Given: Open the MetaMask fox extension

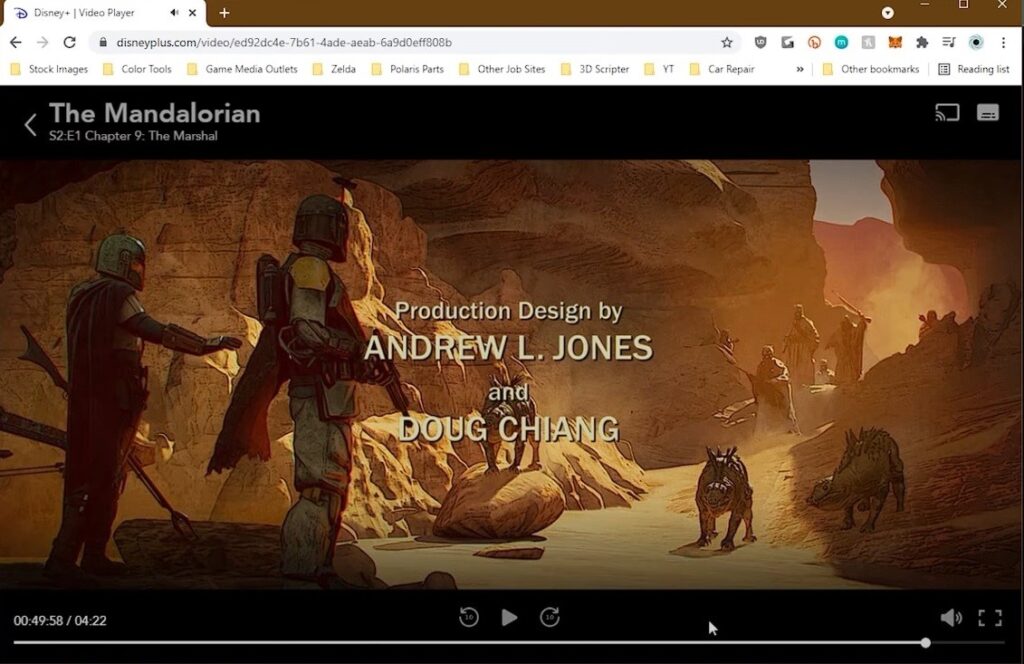Looking at the screenshot, I should 895,42.
